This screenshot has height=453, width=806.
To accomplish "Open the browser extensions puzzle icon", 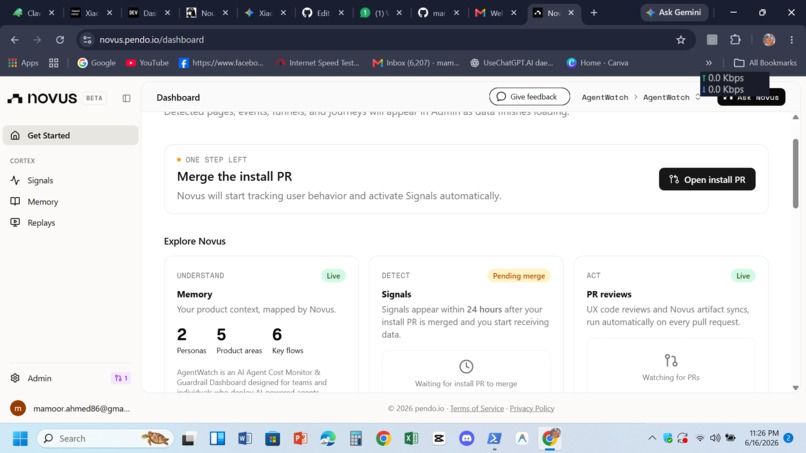I will tap(736, 40).
